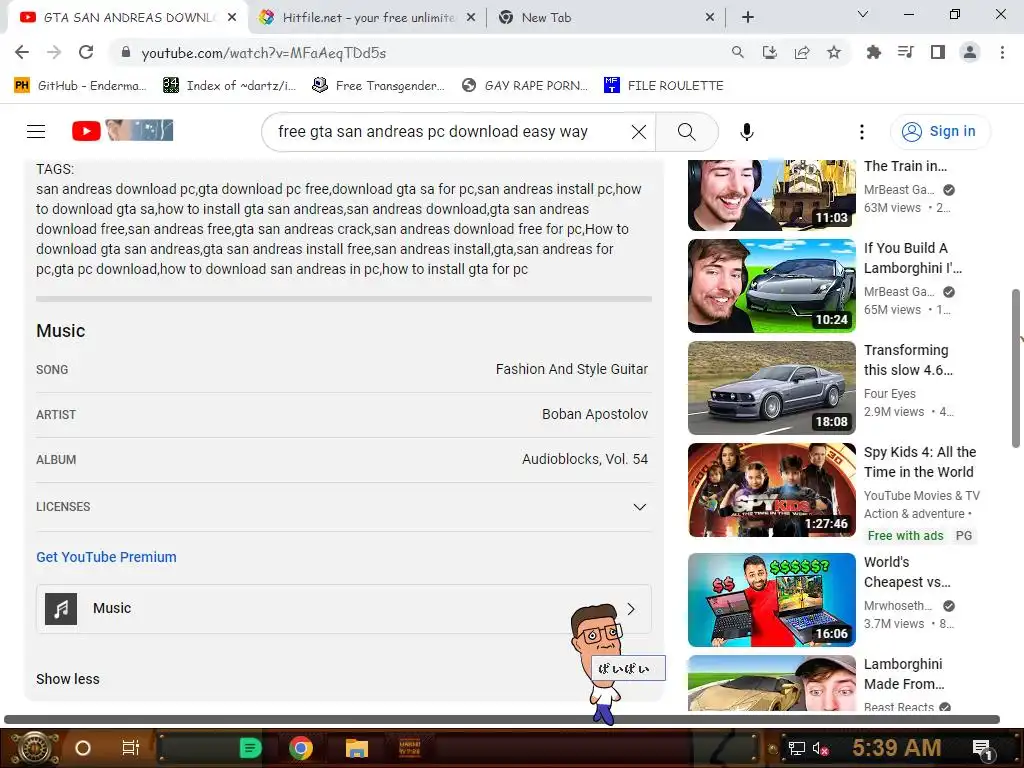
Task: Sign in to YouTube
Action: point(940,131)
